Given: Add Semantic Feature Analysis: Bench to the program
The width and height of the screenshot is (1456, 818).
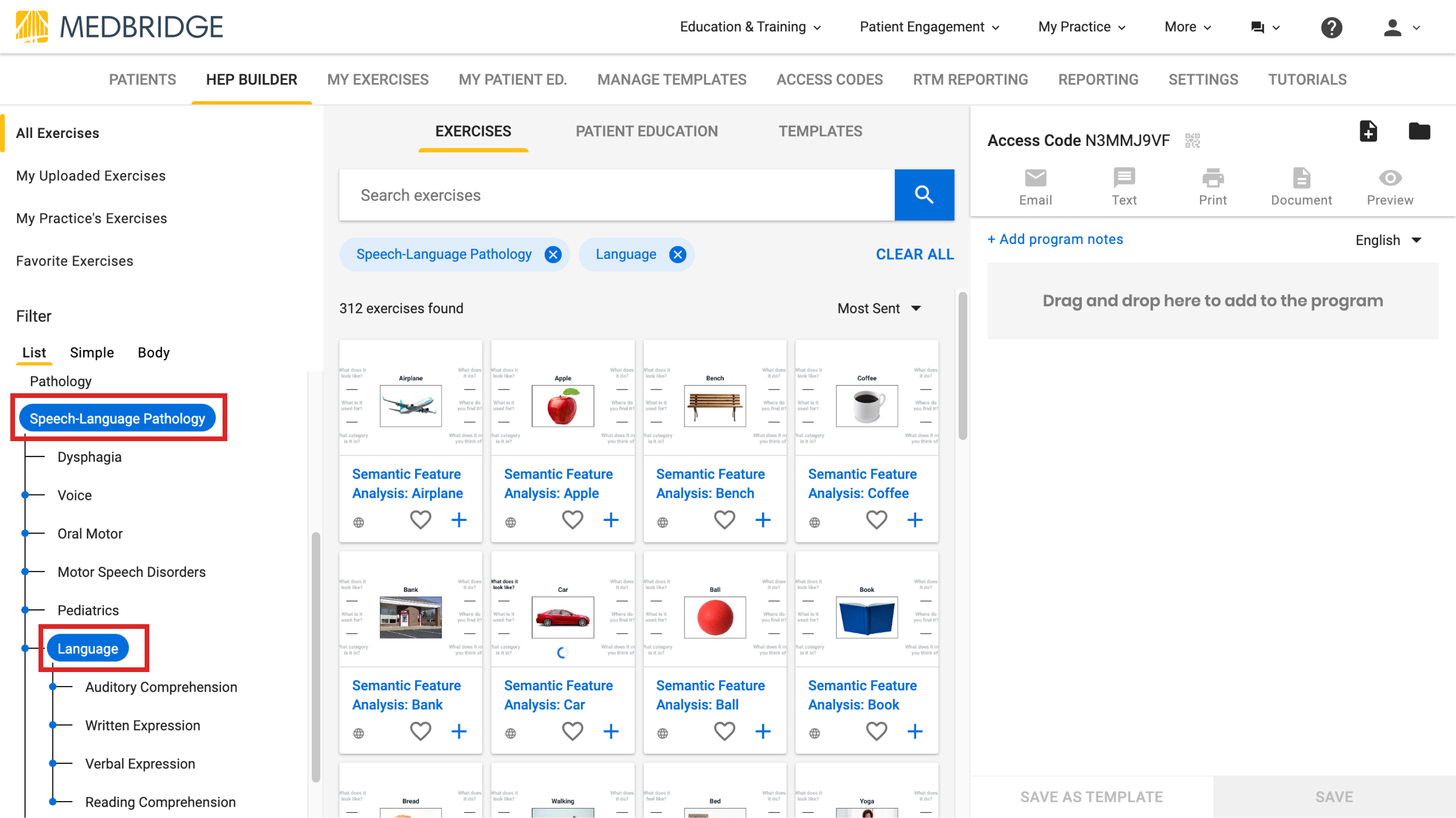Looking at the screenshot, I should click(763, 520).
